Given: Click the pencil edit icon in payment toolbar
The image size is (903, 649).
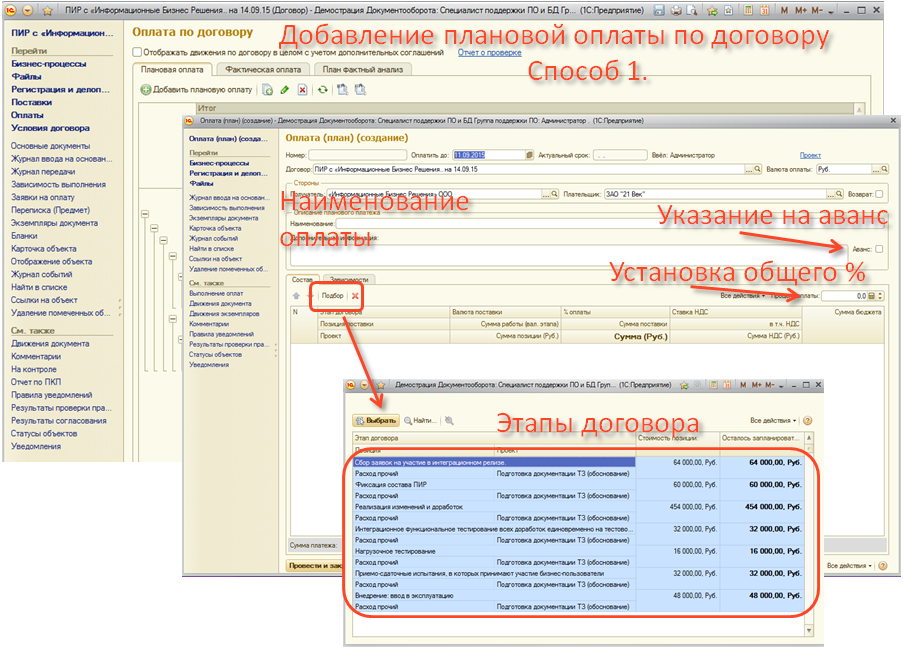Looking at the screenshot, I should (x=284, y=90).
